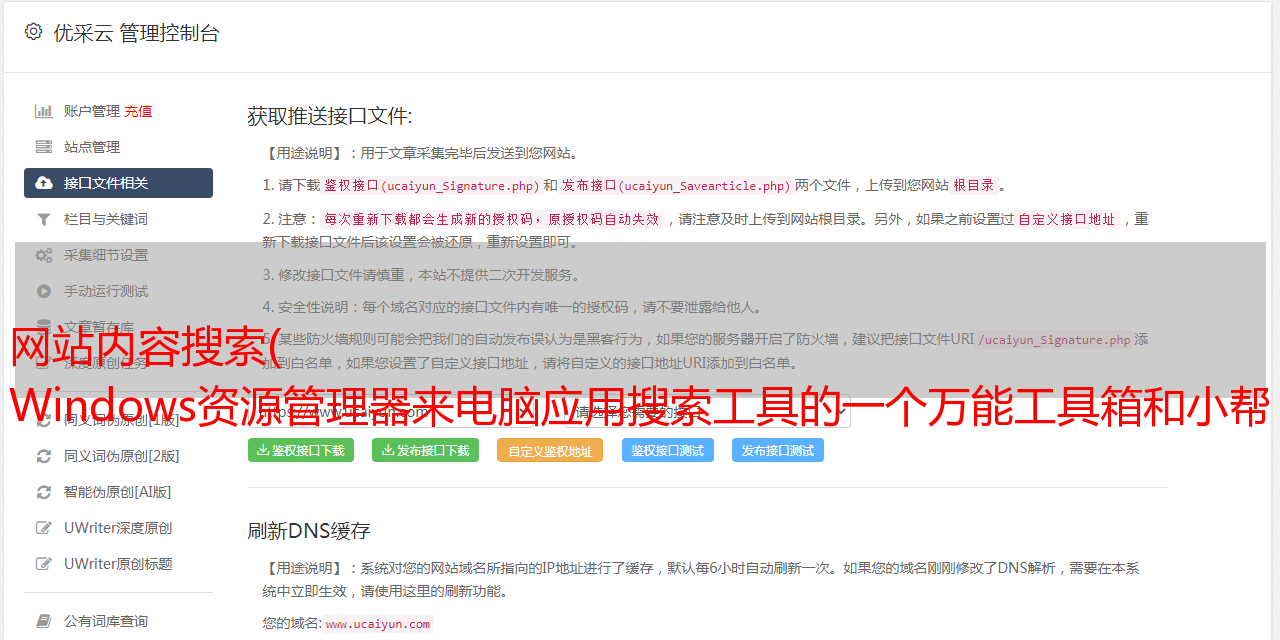Click the green 发布接口下载 button
The image size is (1280, 640).
coord(425,450)
